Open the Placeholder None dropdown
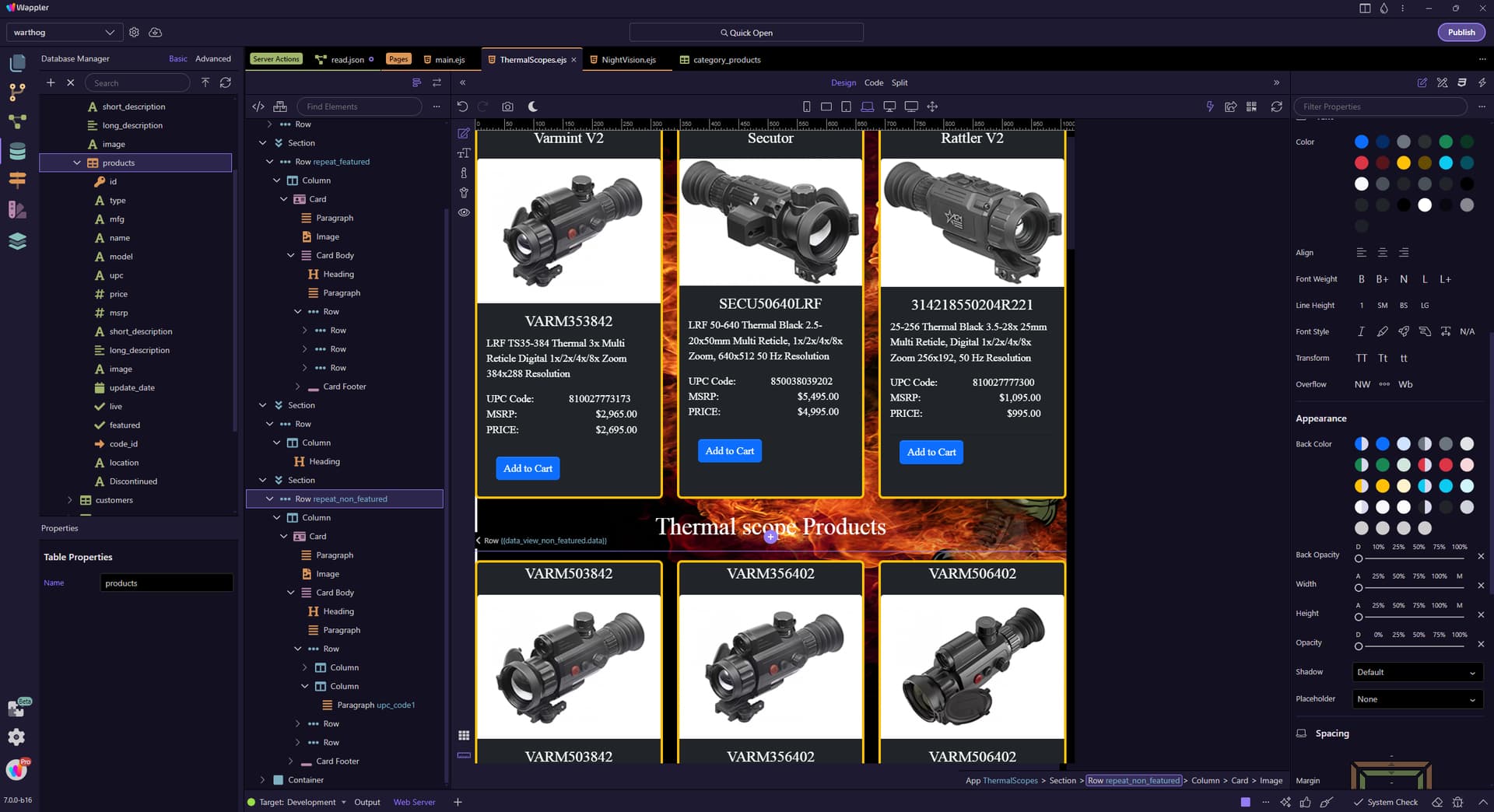 1416,699
